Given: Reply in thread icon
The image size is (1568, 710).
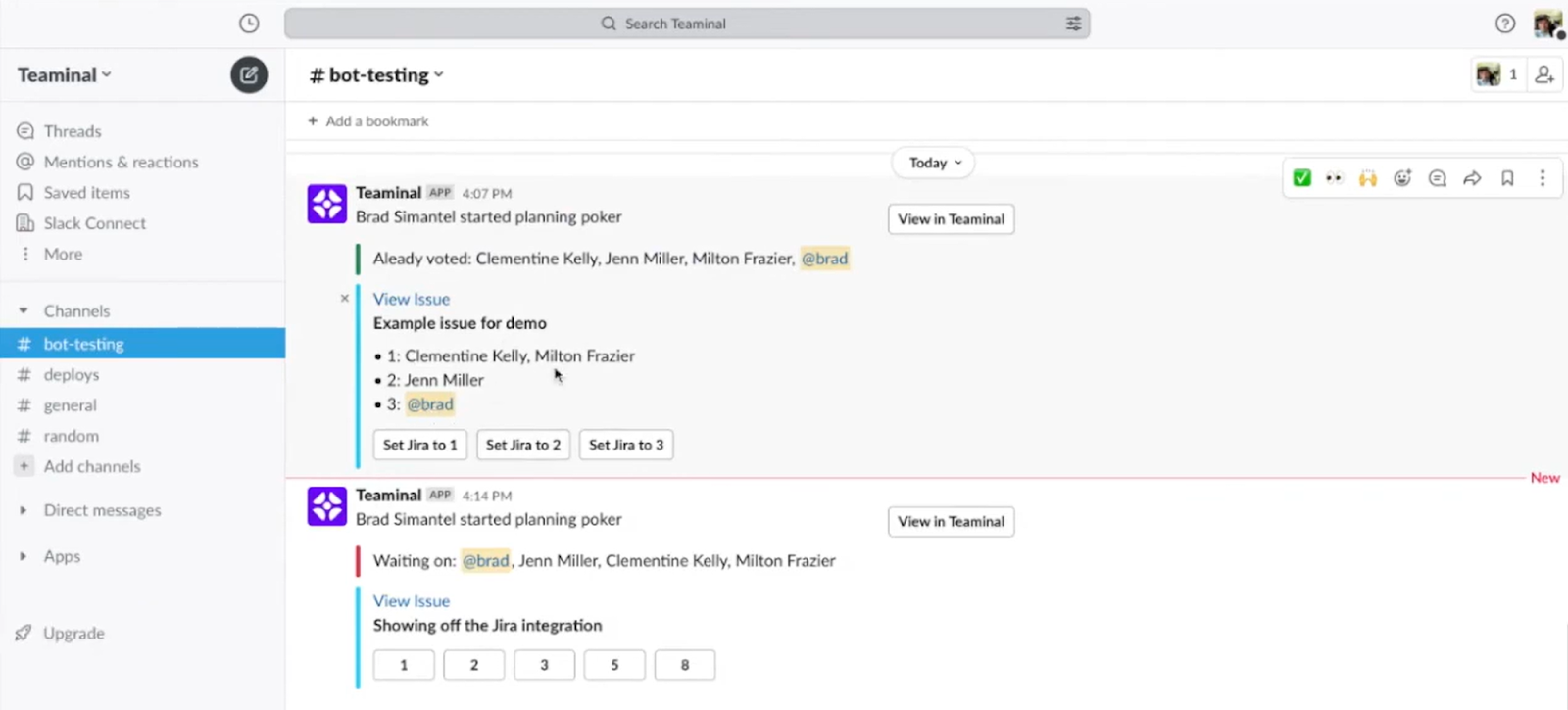Looking at the screenshot, I should 1438,178.
